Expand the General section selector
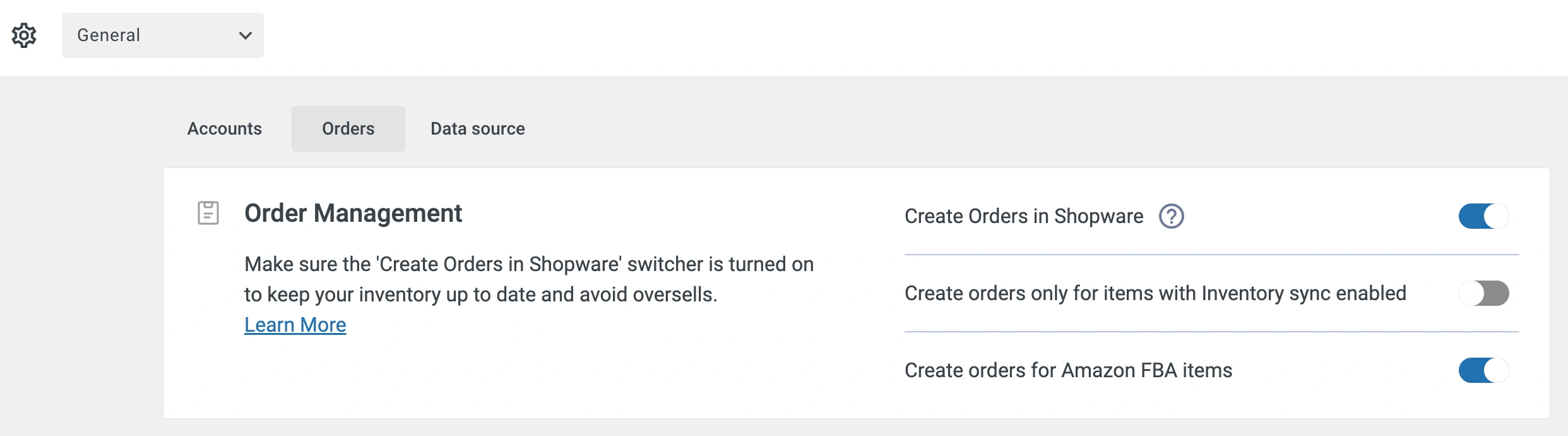The width and height of the screenshot is (1568, 436). point(162,35)
